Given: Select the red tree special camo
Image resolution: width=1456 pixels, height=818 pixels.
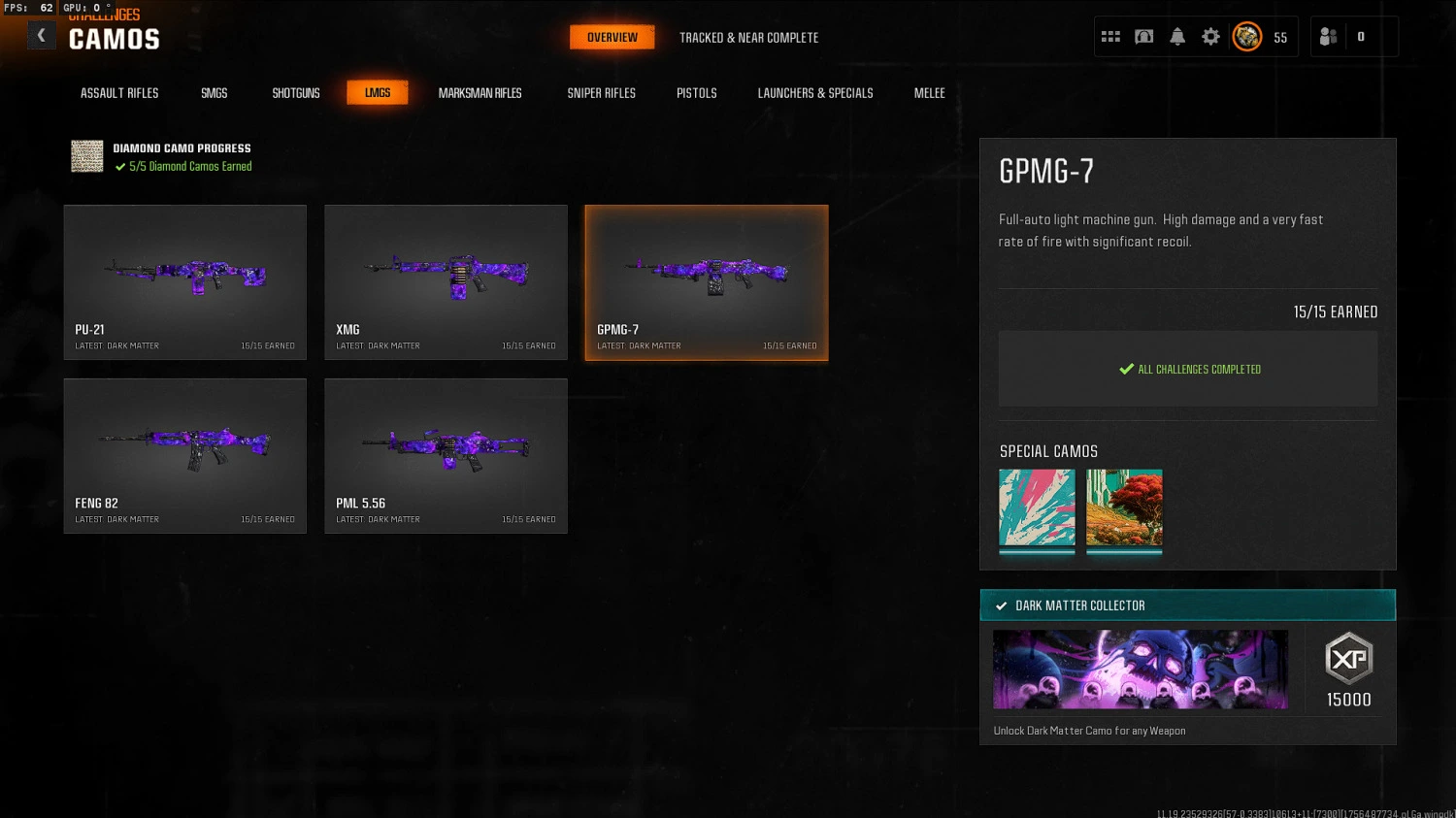Looking at the screenshot, I should pyautogui.click(x=1124, y=508).
